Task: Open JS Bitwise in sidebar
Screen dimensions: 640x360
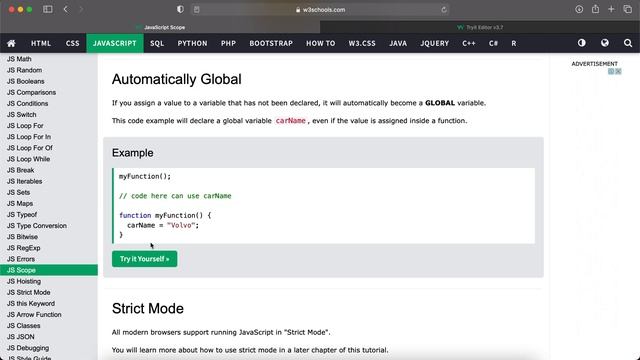Action: click(x=49, y=237)
